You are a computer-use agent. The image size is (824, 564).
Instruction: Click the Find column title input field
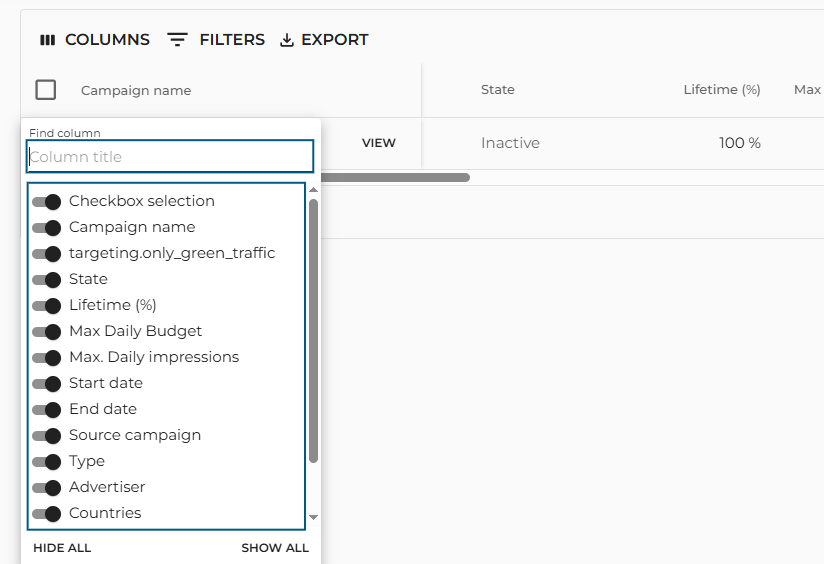170,157
